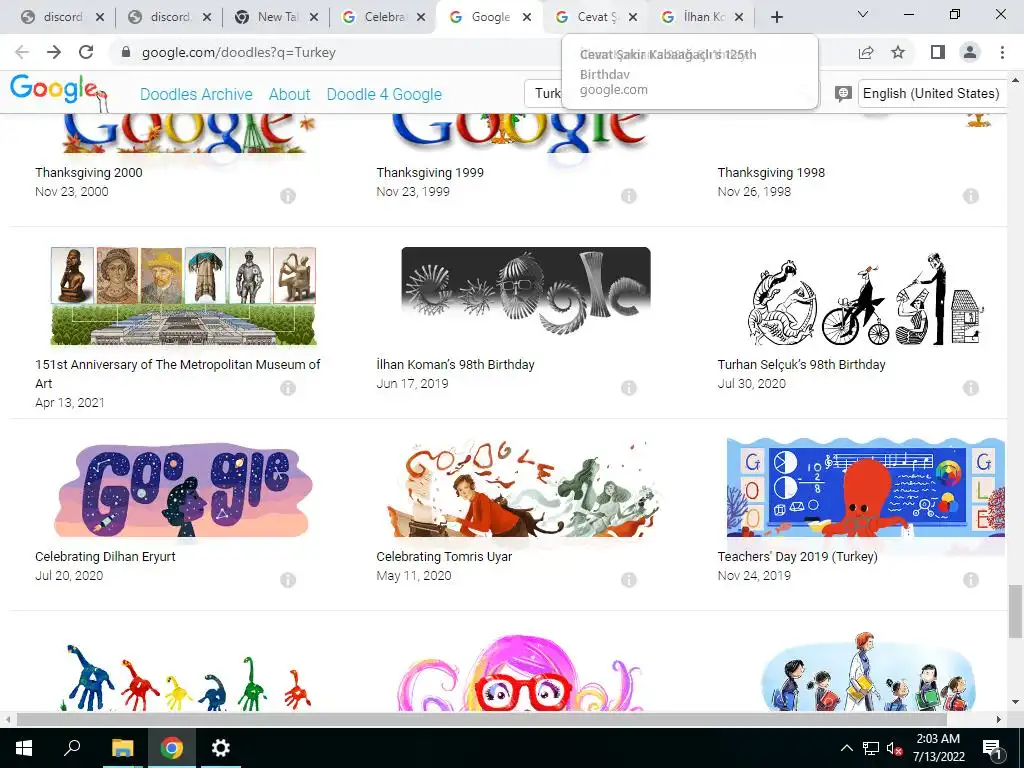Screen dimensions: 1024x768
Task: Open Celebrating Tomris Uyar title
Action: pyautogui.click(x=444, y=556)
